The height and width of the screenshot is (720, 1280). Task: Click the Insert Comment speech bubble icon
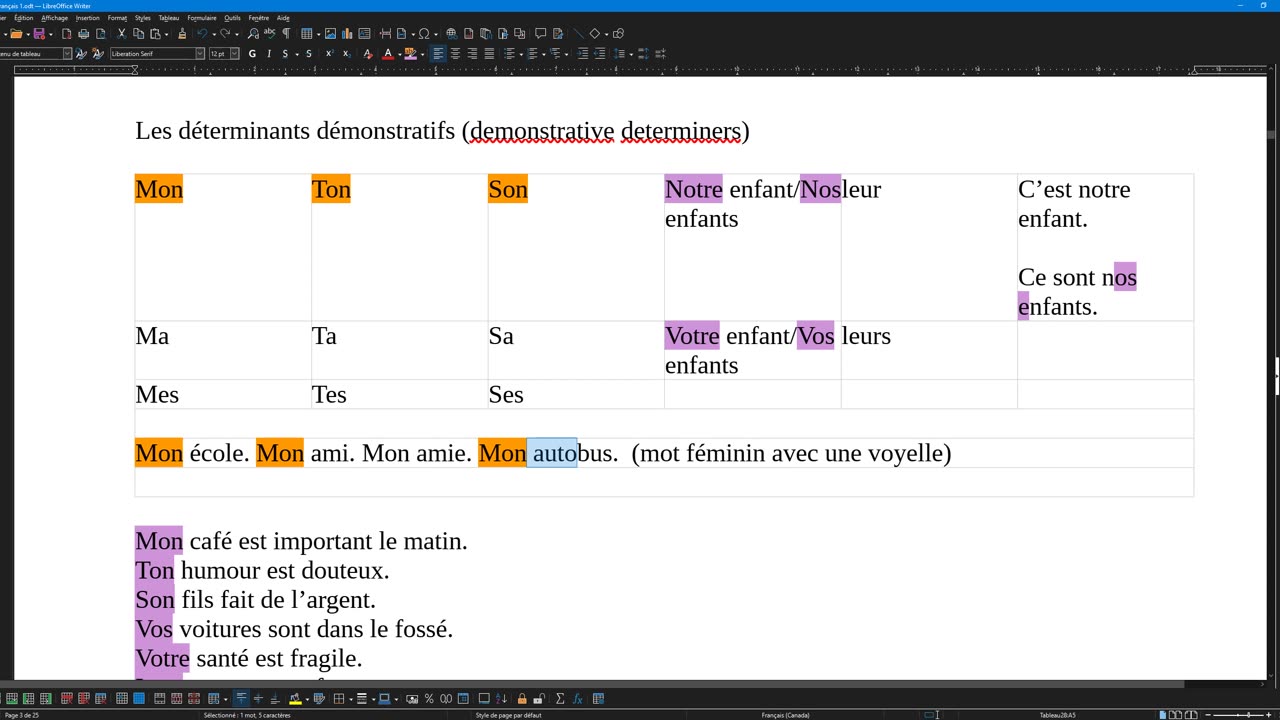coord(540,33)
